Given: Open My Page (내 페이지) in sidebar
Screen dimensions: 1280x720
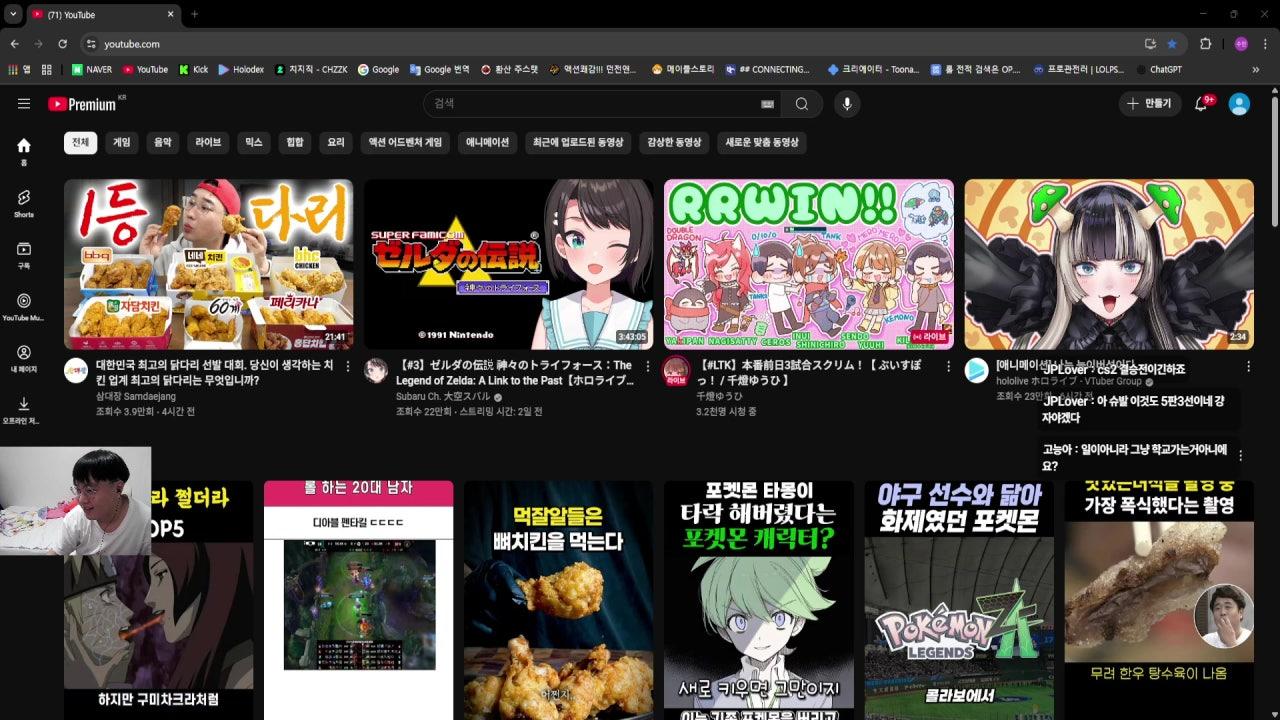Looking at the screenshot, I should tap(24, 359).
